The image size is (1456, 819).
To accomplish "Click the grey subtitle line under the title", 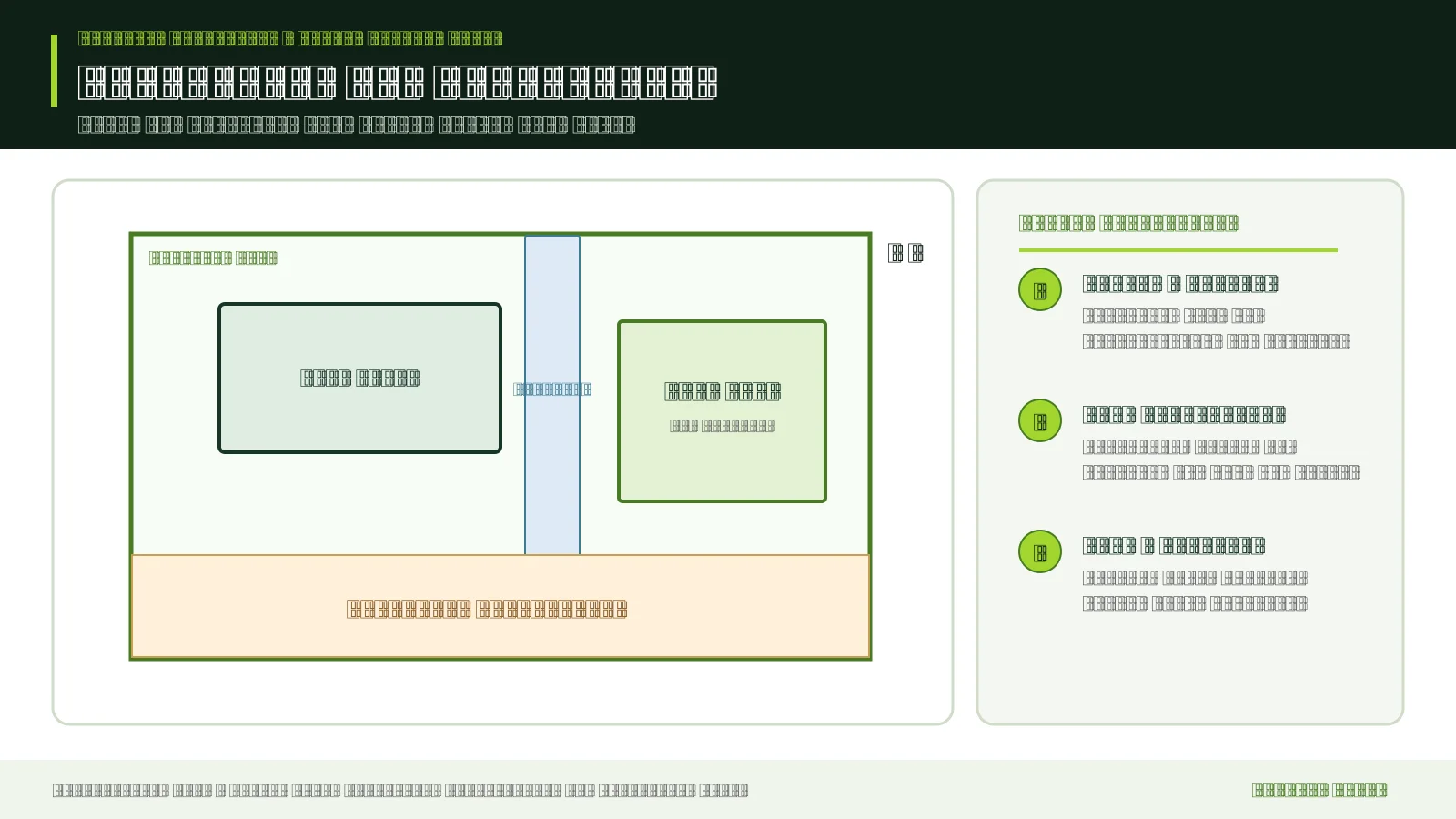I will coord(357,125).
